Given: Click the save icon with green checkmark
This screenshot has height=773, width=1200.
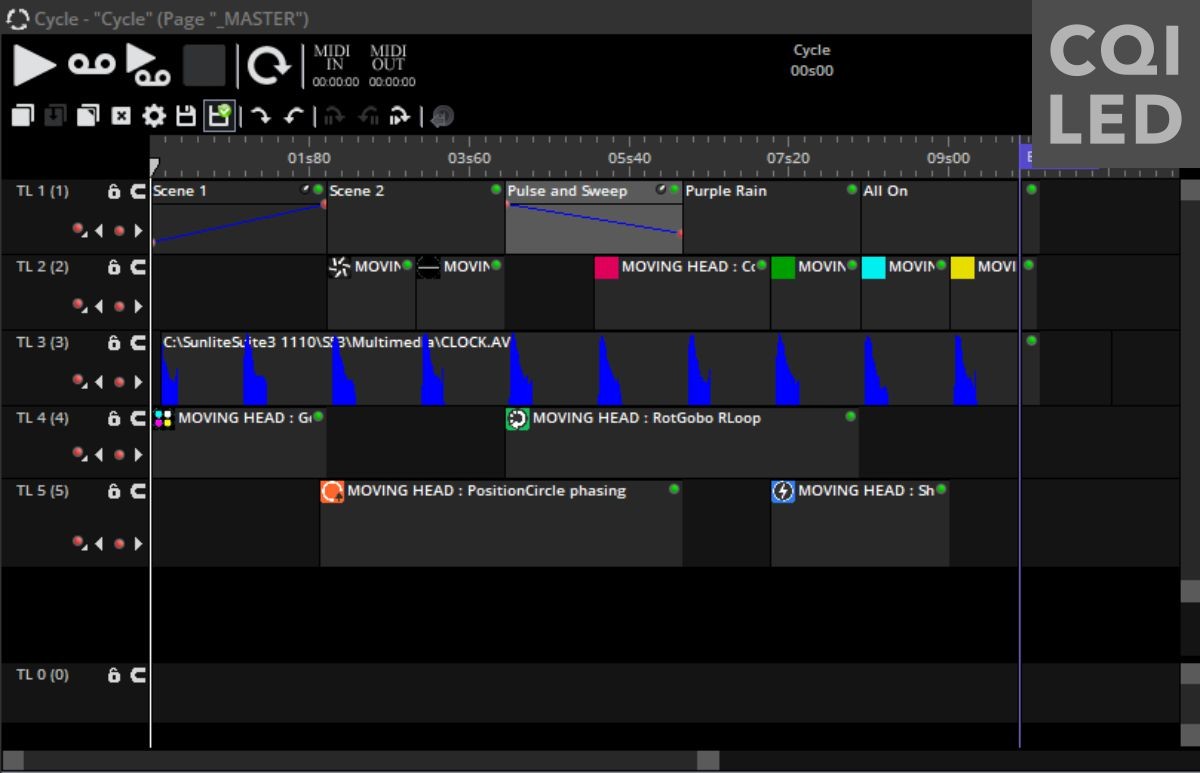Looking at the screenshot, I should pyautogui.click(x=219, y=116).
